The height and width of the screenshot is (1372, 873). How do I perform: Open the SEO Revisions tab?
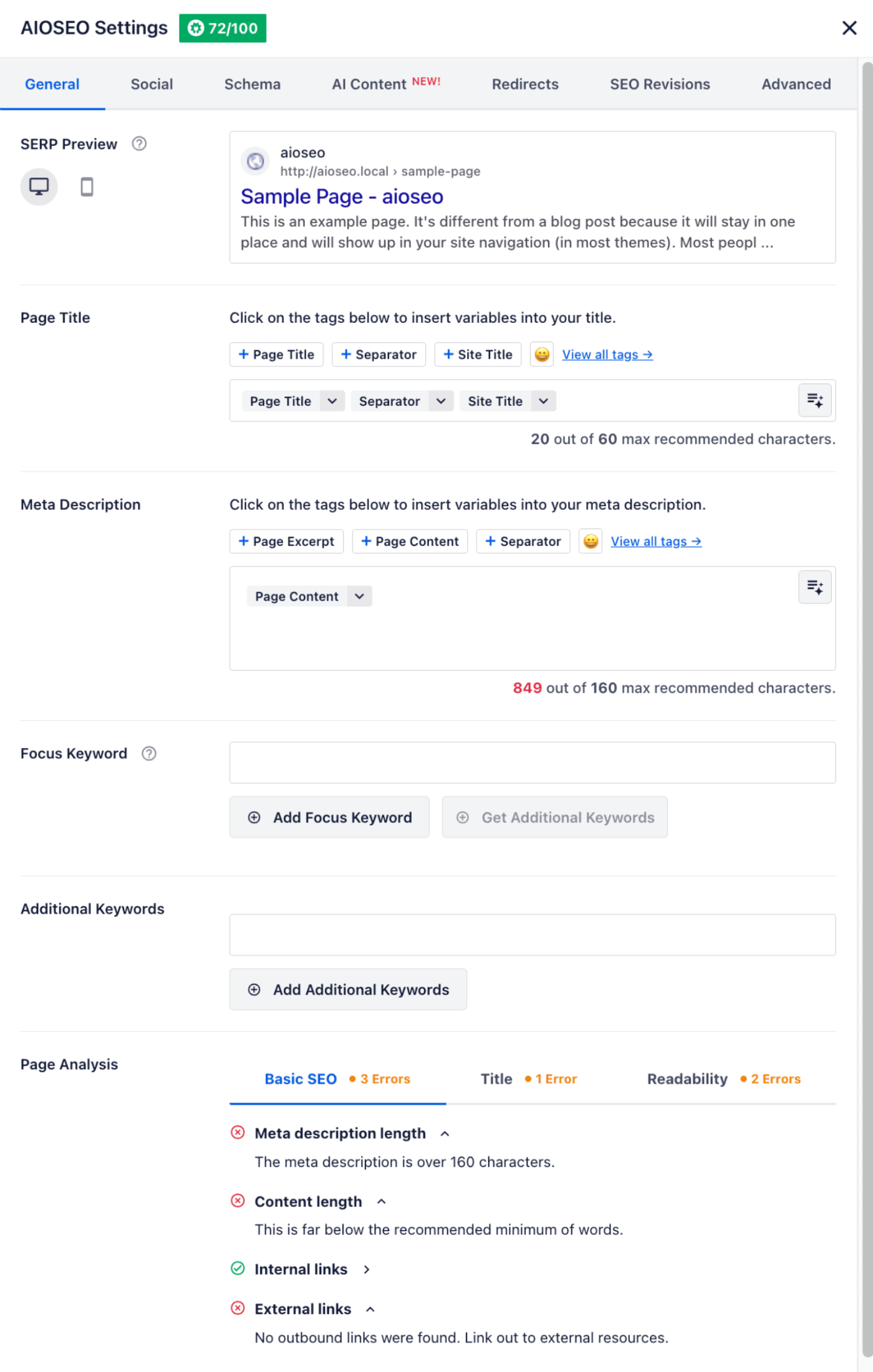660,84
